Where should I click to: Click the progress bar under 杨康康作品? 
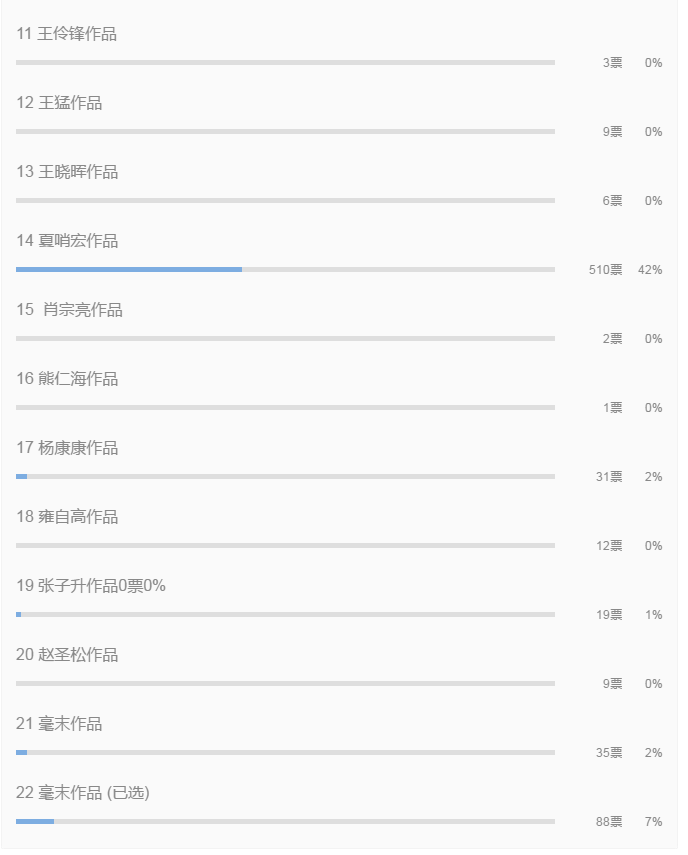coord(285,477)
